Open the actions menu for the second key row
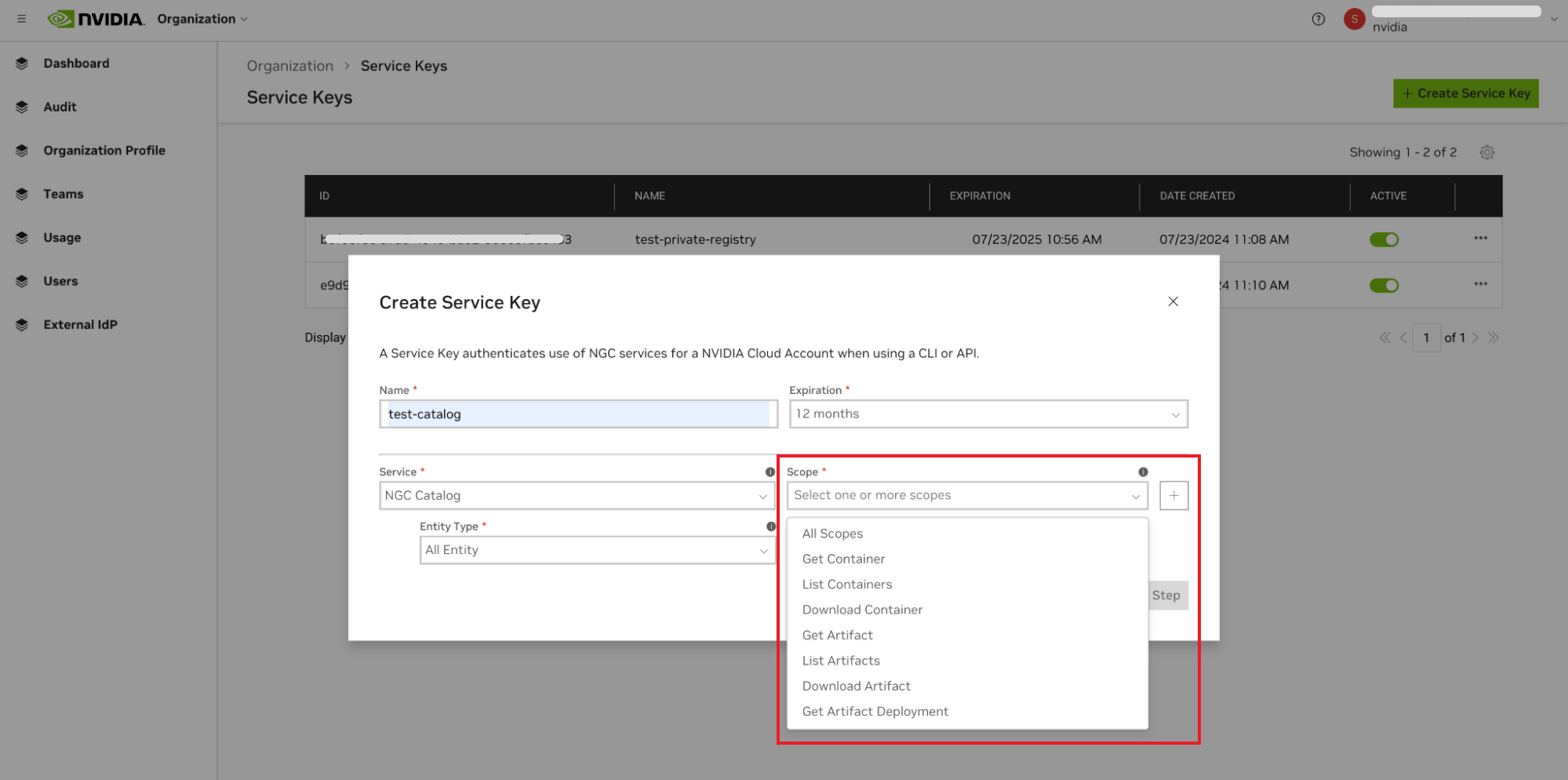 (x=1481, y=283)
